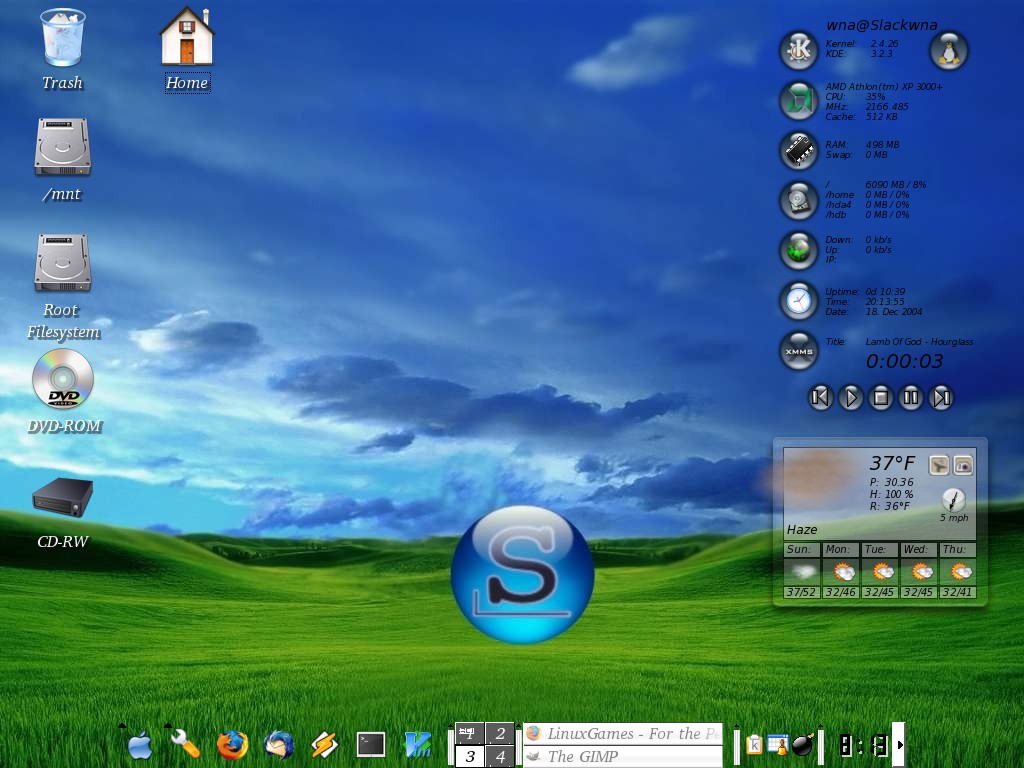The width and height of the screenshot is (1024, 768).
Task: Launch Thunderbird from the panel
Action: point(279,744)
